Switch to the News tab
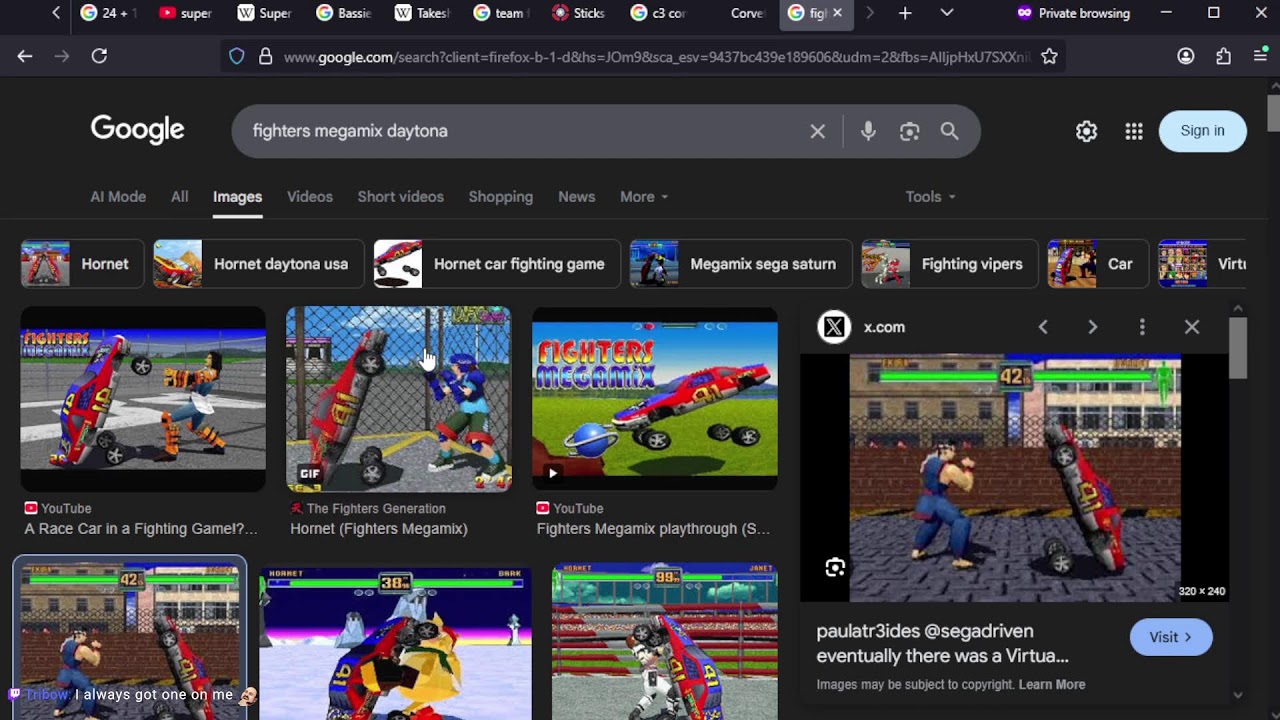This screenshot has height=720, width=1280. click(576, 197)
